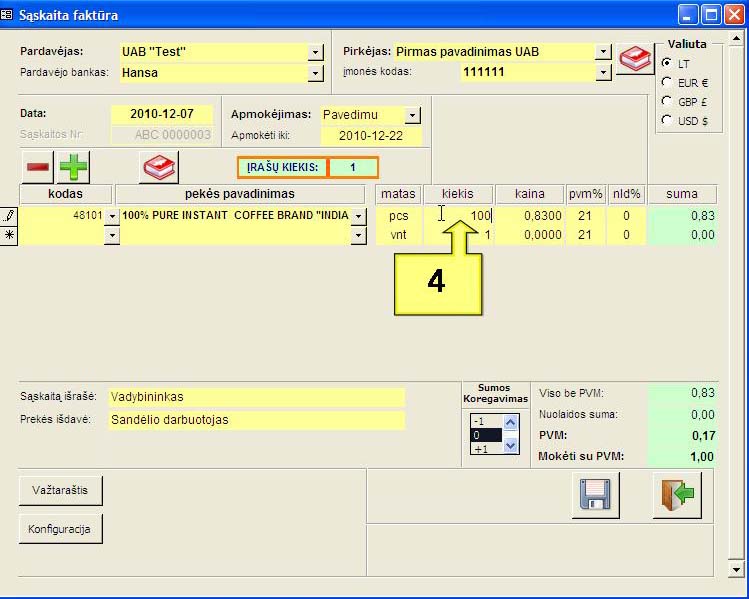The width and height of the screenshot is (749, 599).
Task: Click the Prekės išdavė field
Action: pos(257,420)
